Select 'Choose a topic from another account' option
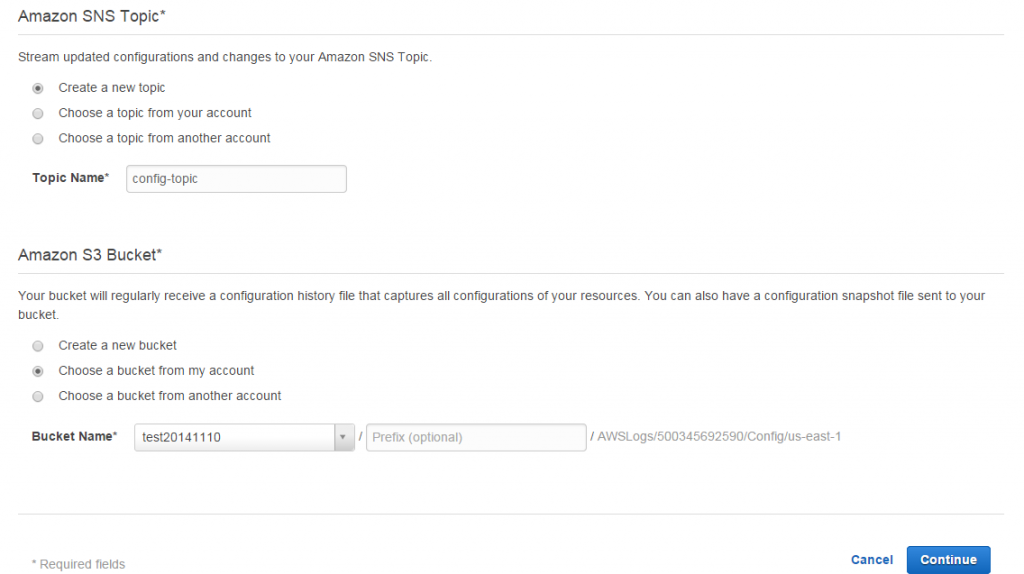 (x=38, y=139)
